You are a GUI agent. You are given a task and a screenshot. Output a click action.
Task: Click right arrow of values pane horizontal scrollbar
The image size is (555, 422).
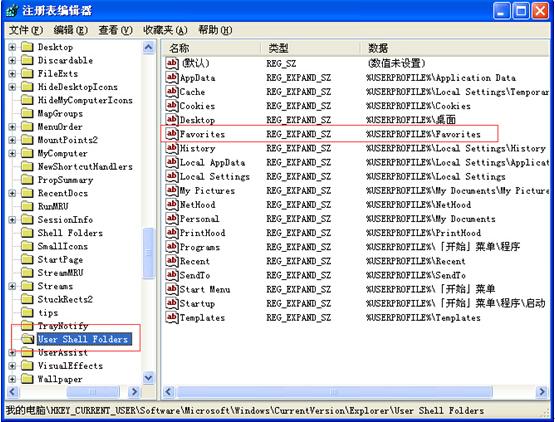click(542, 392)
